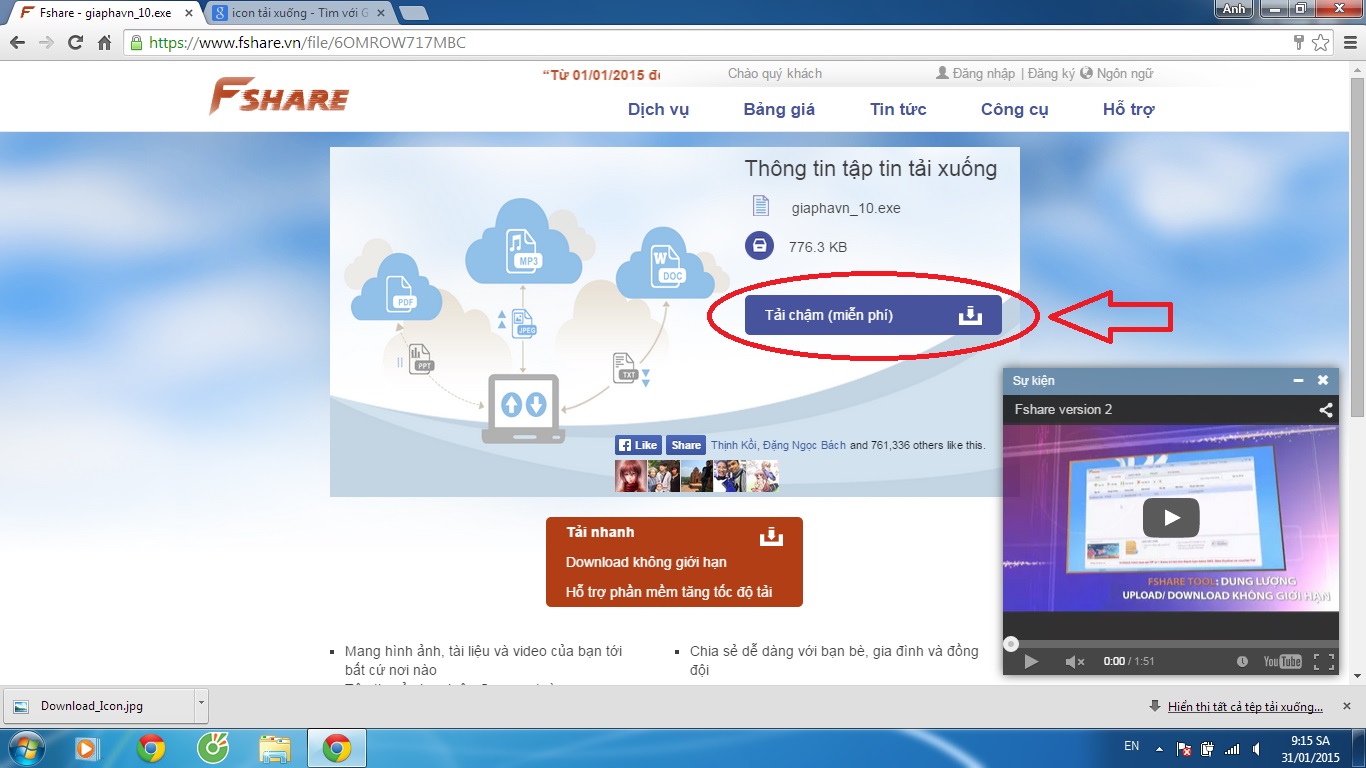Screen dimensions: 1366x768
Task: Click Tải nhanh download button
Action: pyautogui.click(x=674, y=562)
